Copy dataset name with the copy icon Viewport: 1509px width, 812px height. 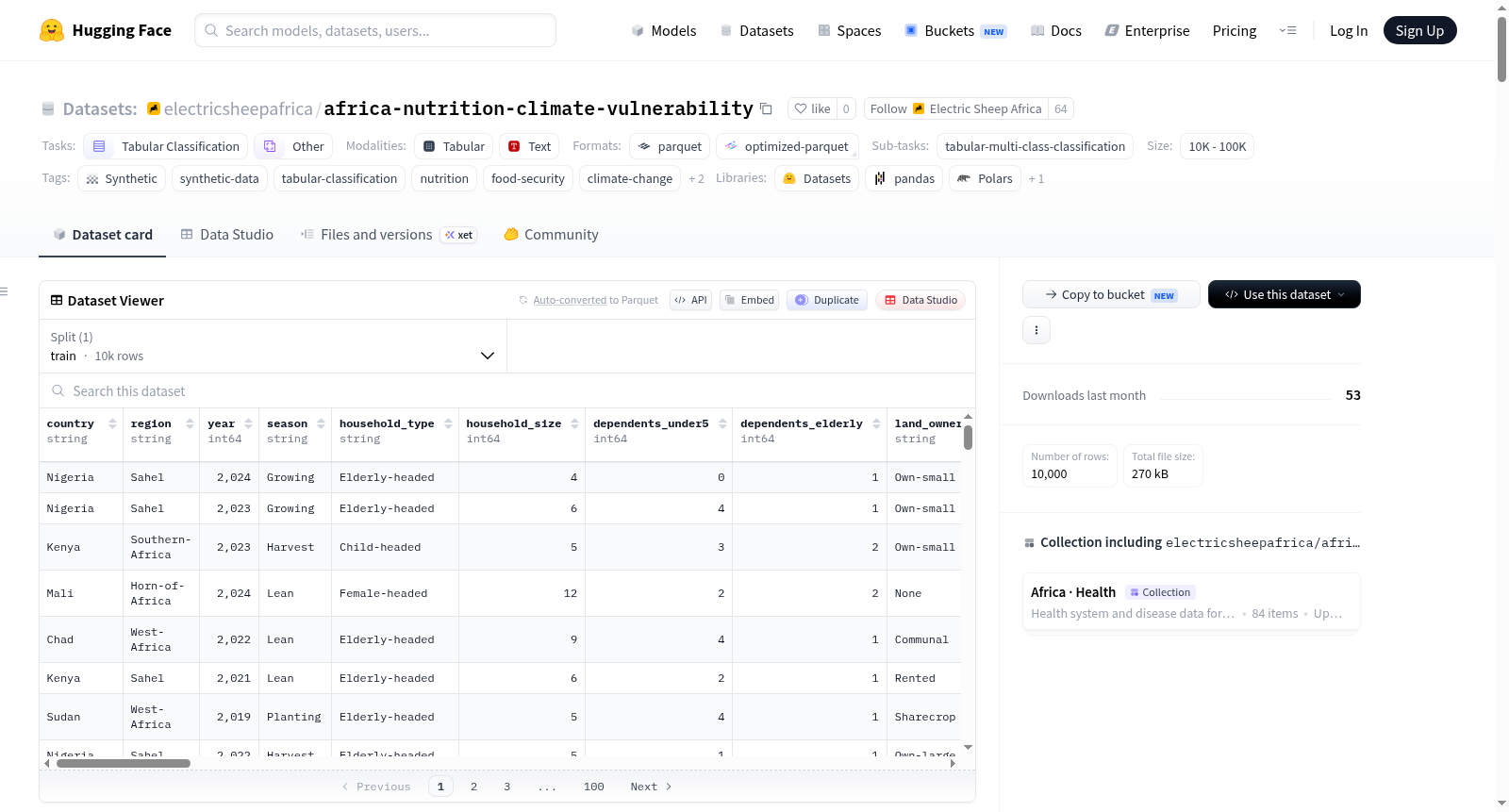[766, 109]
